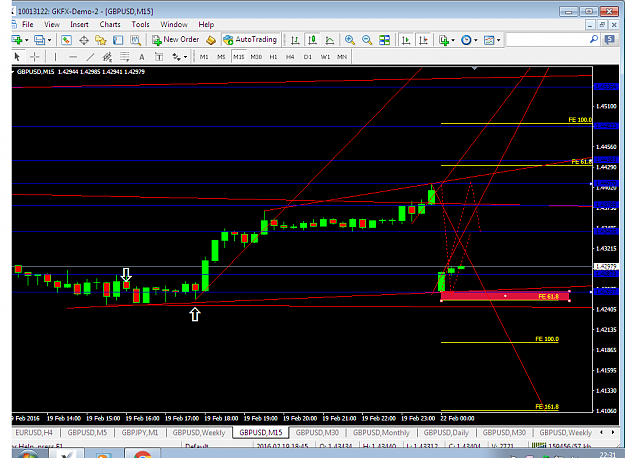The width and height of the screenshot is (625, 458).
Task: Switch timeframe to D1
Action: click(308, 57)
